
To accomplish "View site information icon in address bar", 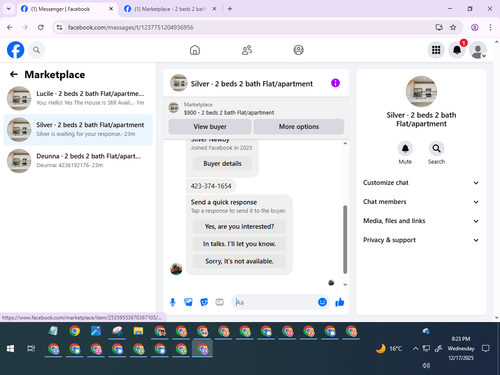I will pos(59,27).
